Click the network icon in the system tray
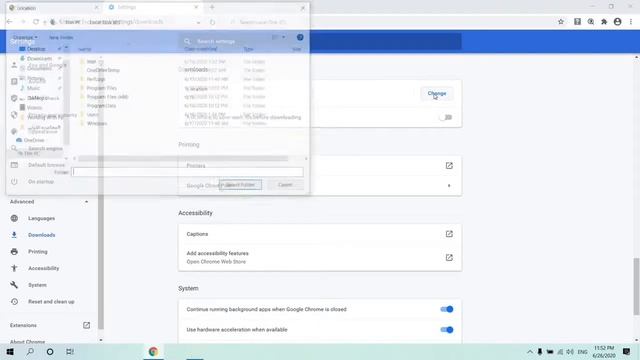This screenshot has width=640, height=360. point(560,352)
